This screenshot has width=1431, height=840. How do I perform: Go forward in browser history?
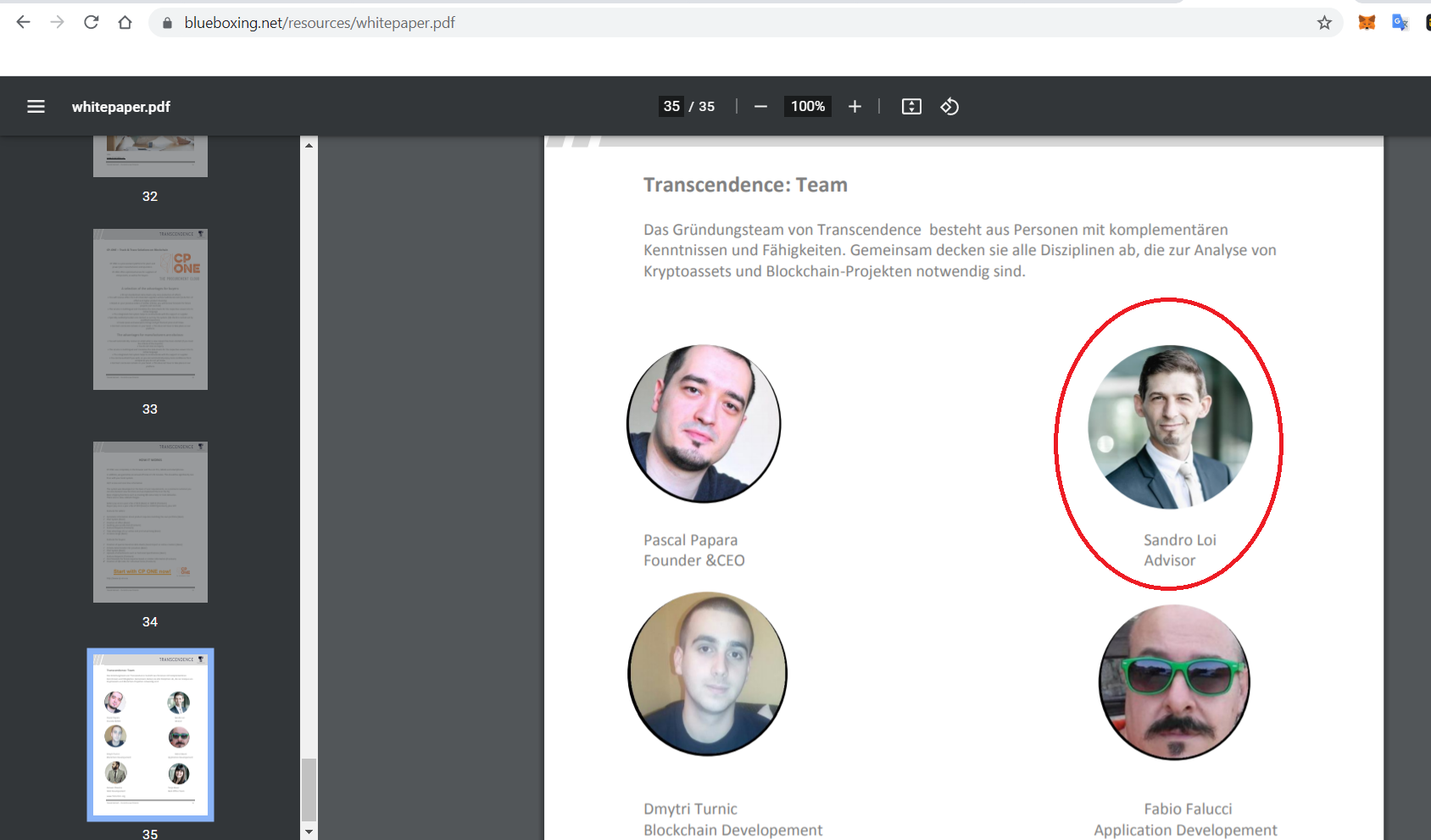pyautogui.click(x=58, y=22)
